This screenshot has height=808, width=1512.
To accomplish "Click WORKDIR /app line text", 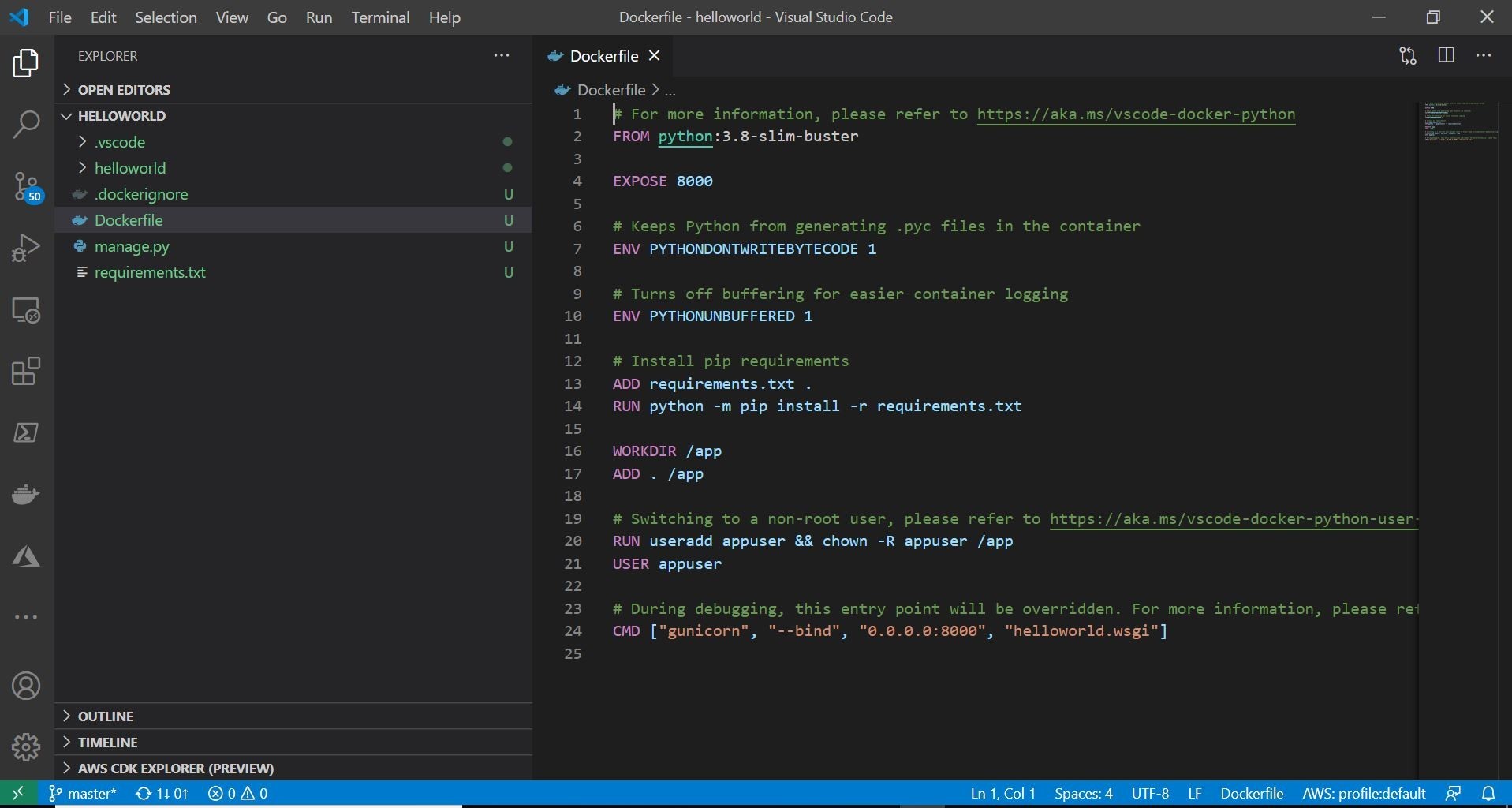I will point(667,451).
